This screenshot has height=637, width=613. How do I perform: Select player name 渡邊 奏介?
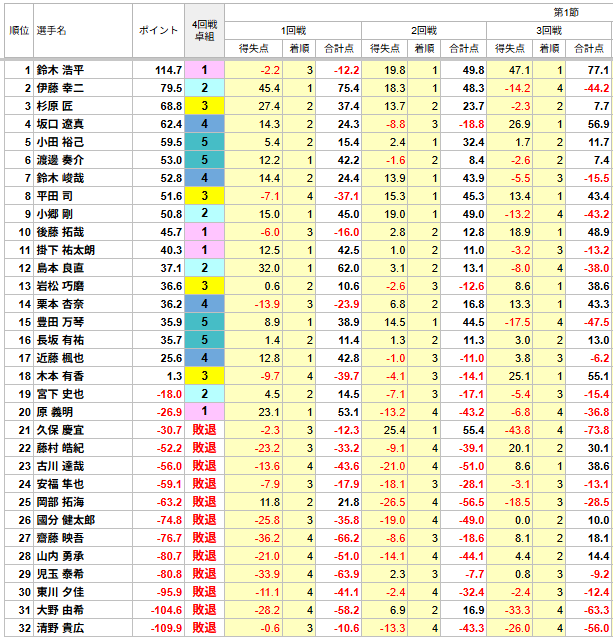pyautogui.click(x=60, y=160)
